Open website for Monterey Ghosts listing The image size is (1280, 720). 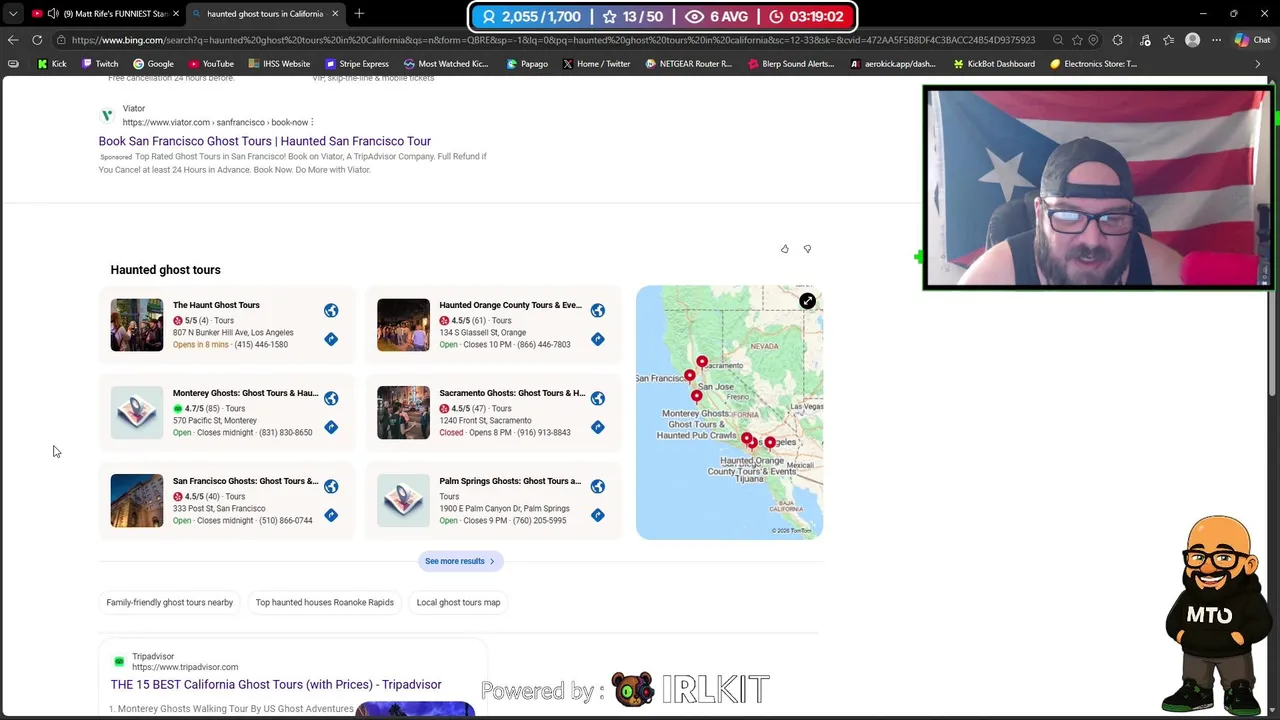click(x=331, y=398)
